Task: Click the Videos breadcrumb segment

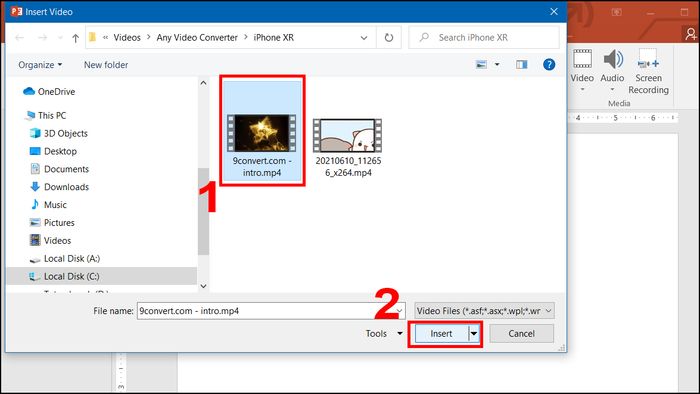Action: point(127,37)
